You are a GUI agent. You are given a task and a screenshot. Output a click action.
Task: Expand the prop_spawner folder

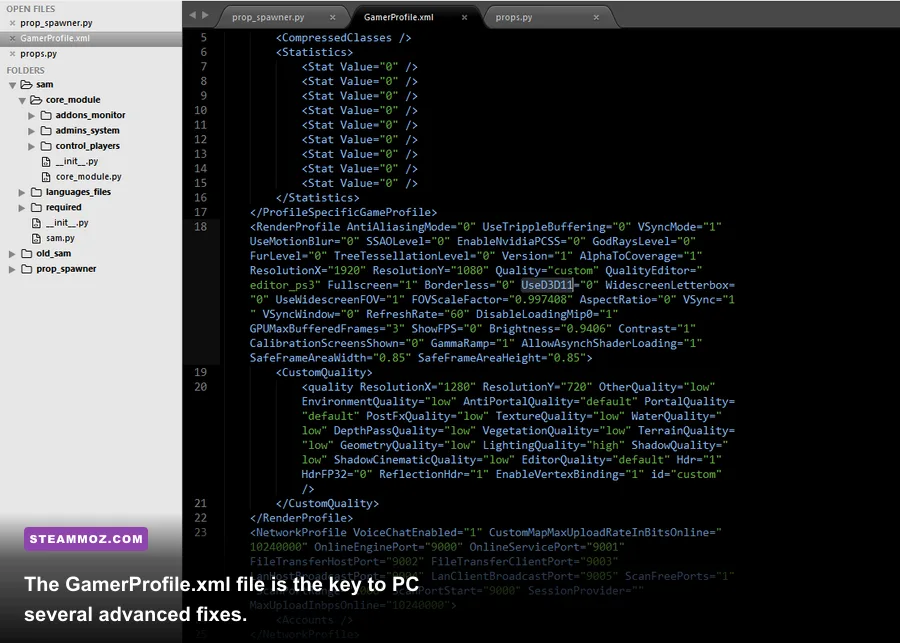tap(12, 269)
